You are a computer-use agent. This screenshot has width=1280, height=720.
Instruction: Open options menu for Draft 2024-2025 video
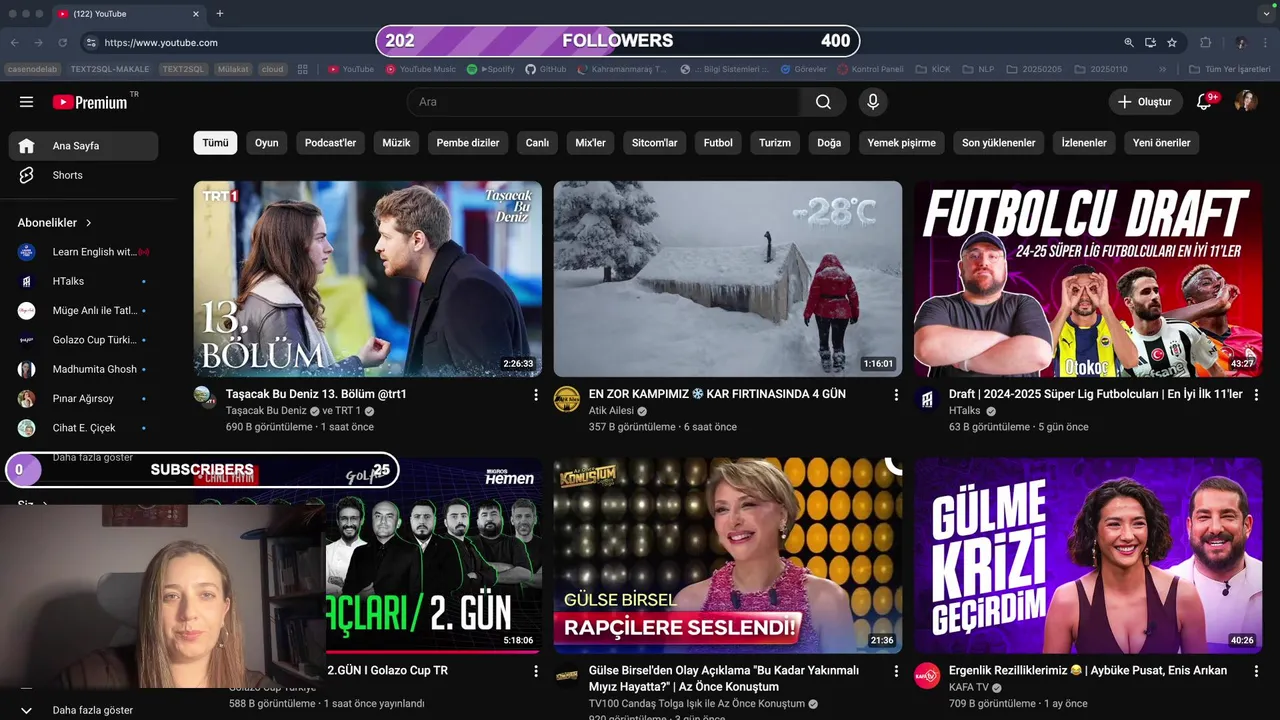[1257, 395]
